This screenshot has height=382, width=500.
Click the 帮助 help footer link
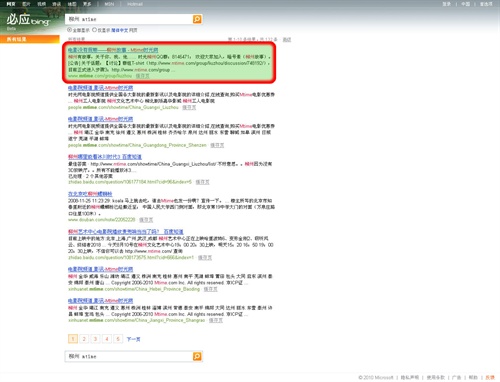tap(473, 378)
